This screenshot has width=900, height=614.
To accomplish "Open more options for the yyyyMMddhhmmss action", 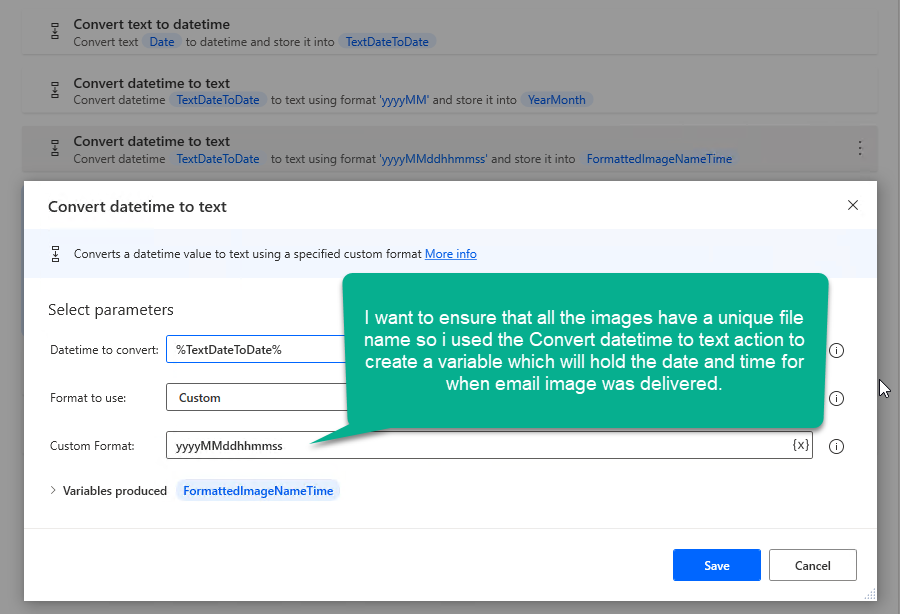I will coord(859,148).
